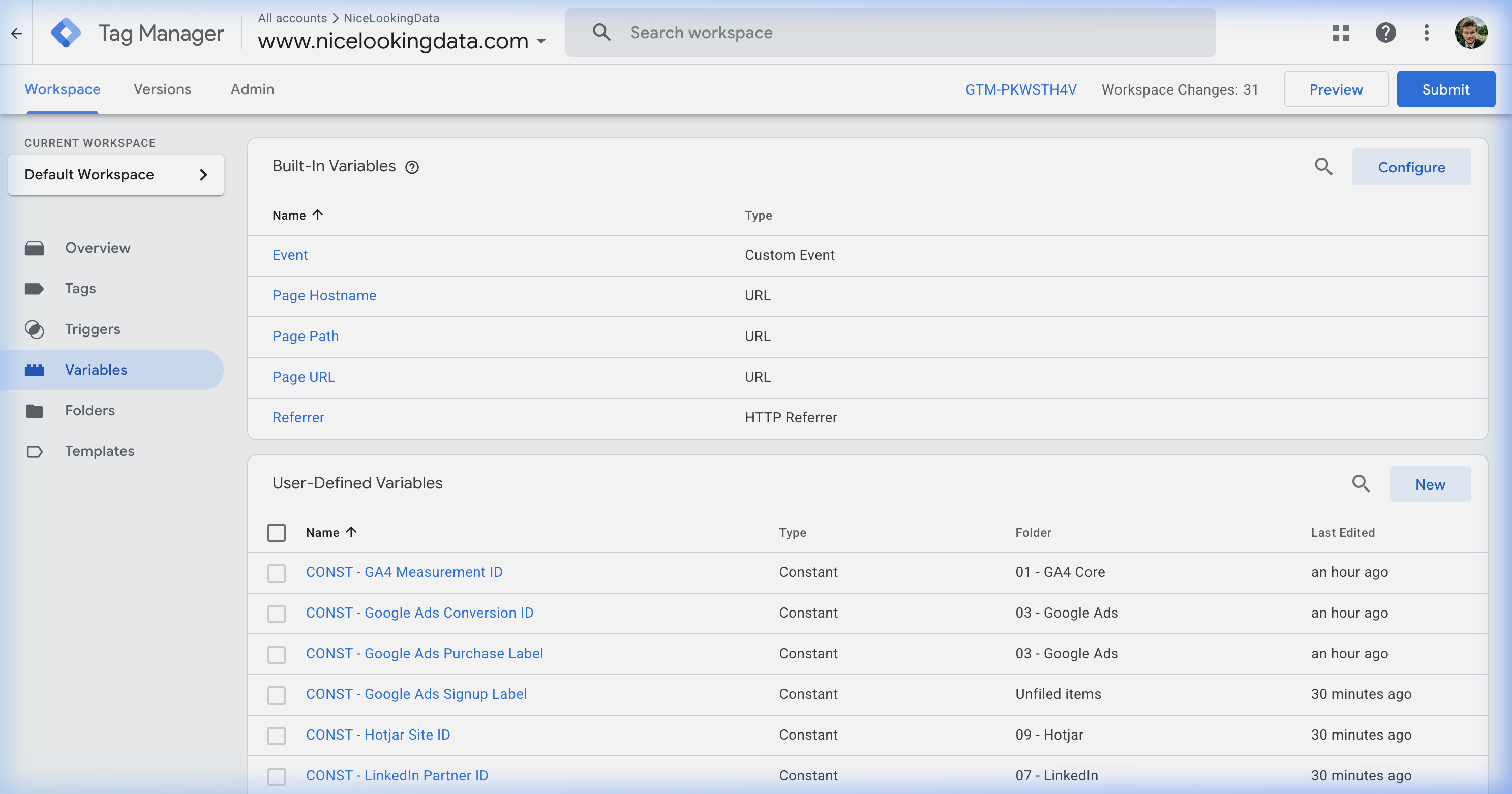
Task: Select the Templates sidebar icon
Action: [x=35, y=451]
